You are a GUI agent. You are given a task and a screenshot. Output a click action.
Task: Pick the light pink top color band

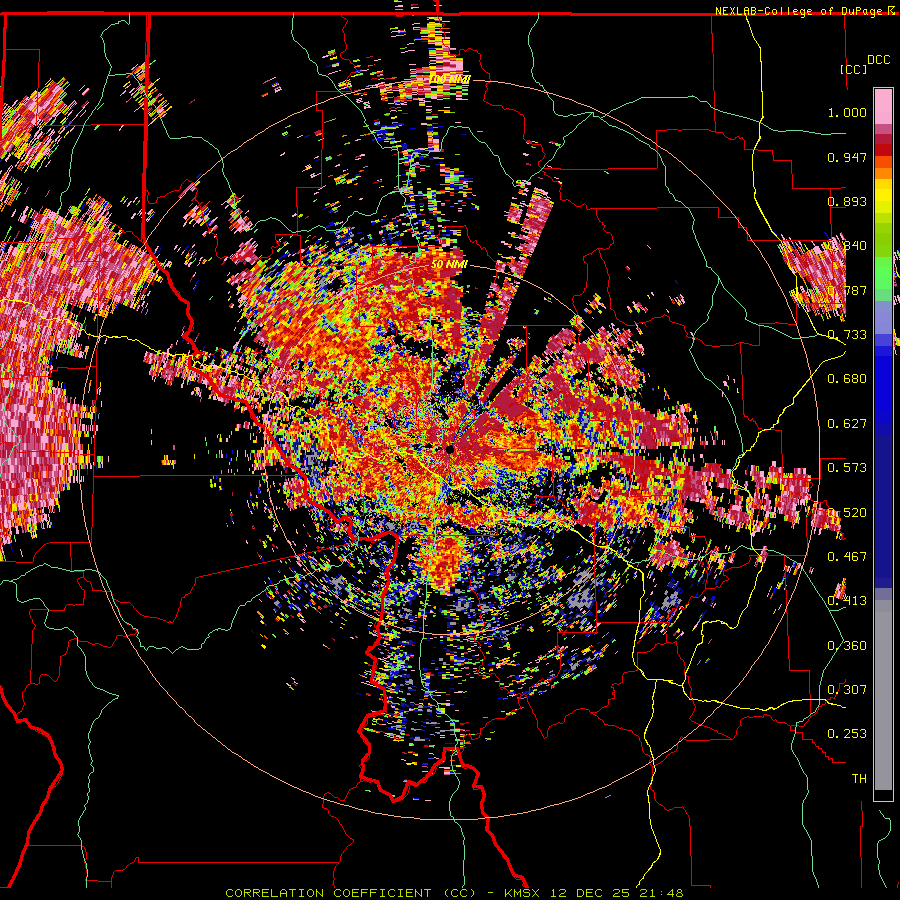883,106
